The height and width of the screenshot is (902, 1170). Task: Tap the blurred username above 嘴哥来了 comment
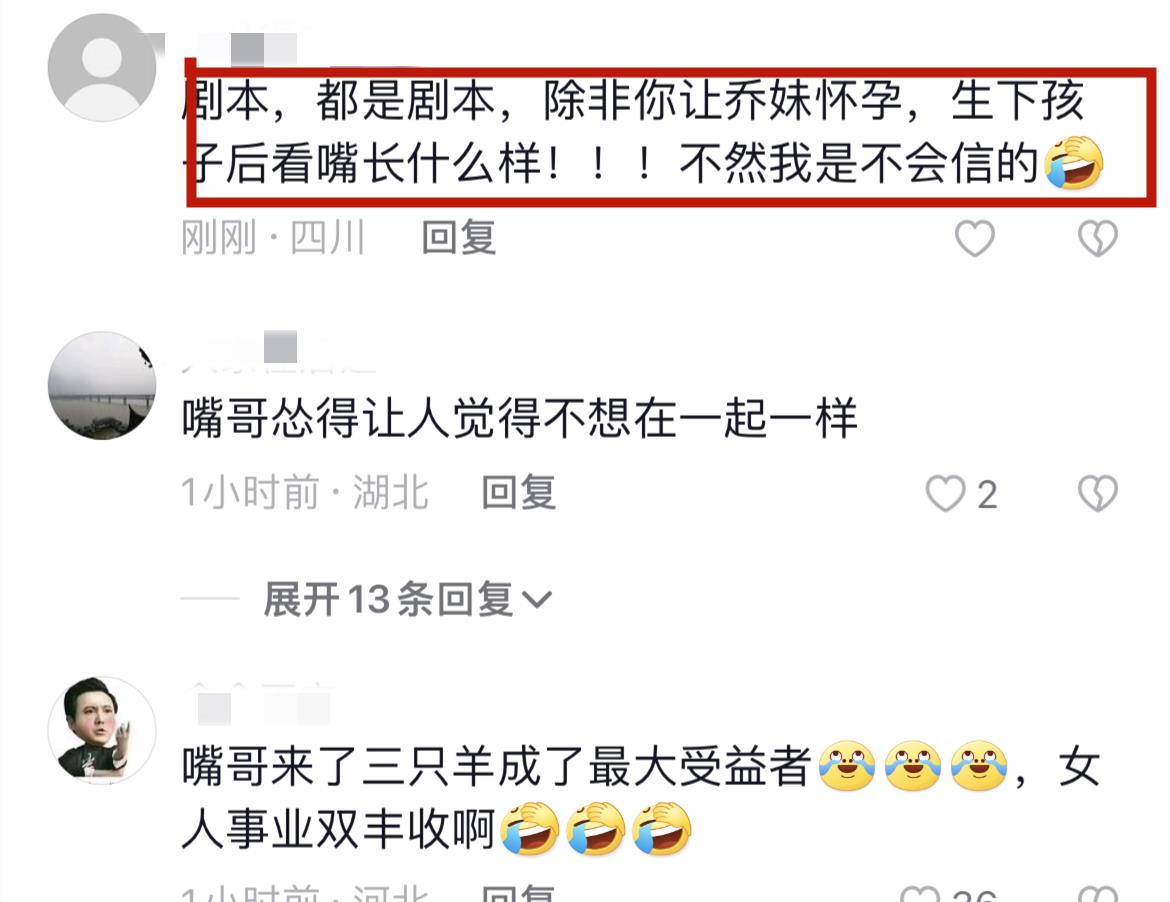tap(258, 703)
